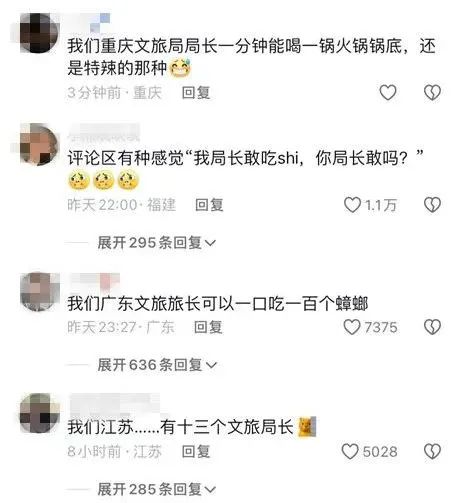The image size is (460, 503).
Task: Dislike the Chongqing hotpot comment
Action: (432, 92)
